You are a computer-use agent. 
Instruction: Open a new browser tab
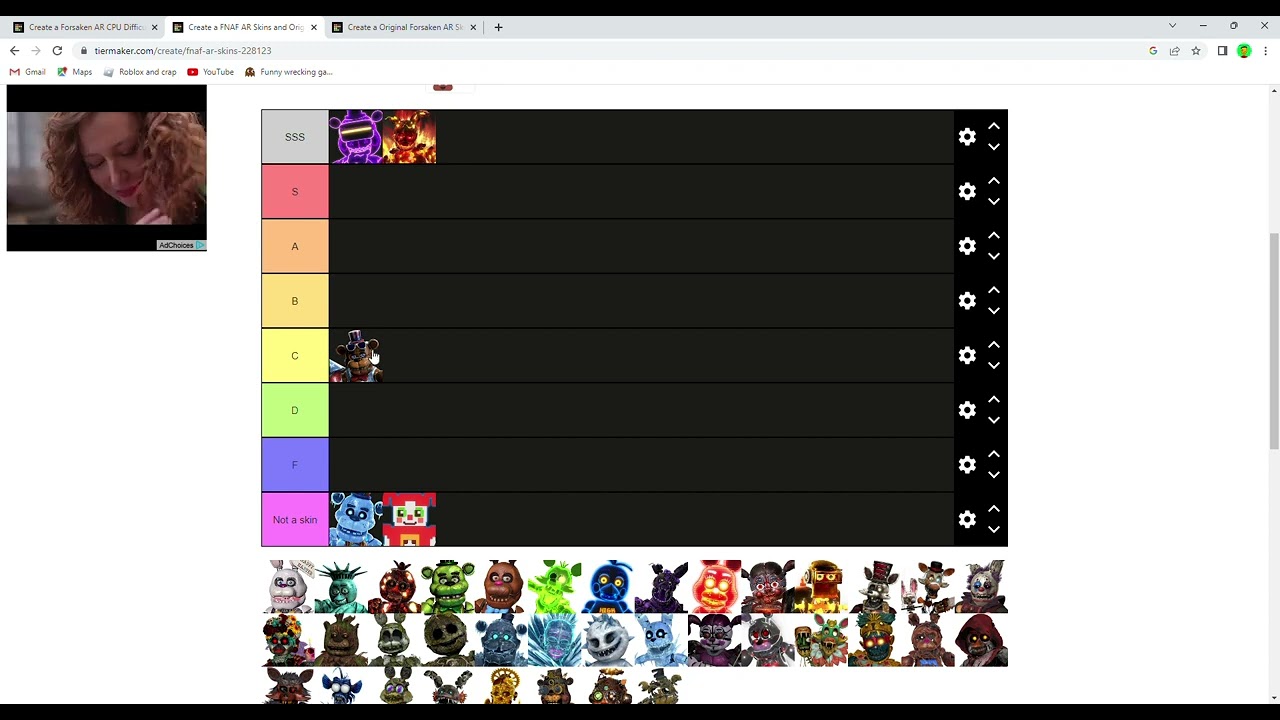[x=498, y=27]
